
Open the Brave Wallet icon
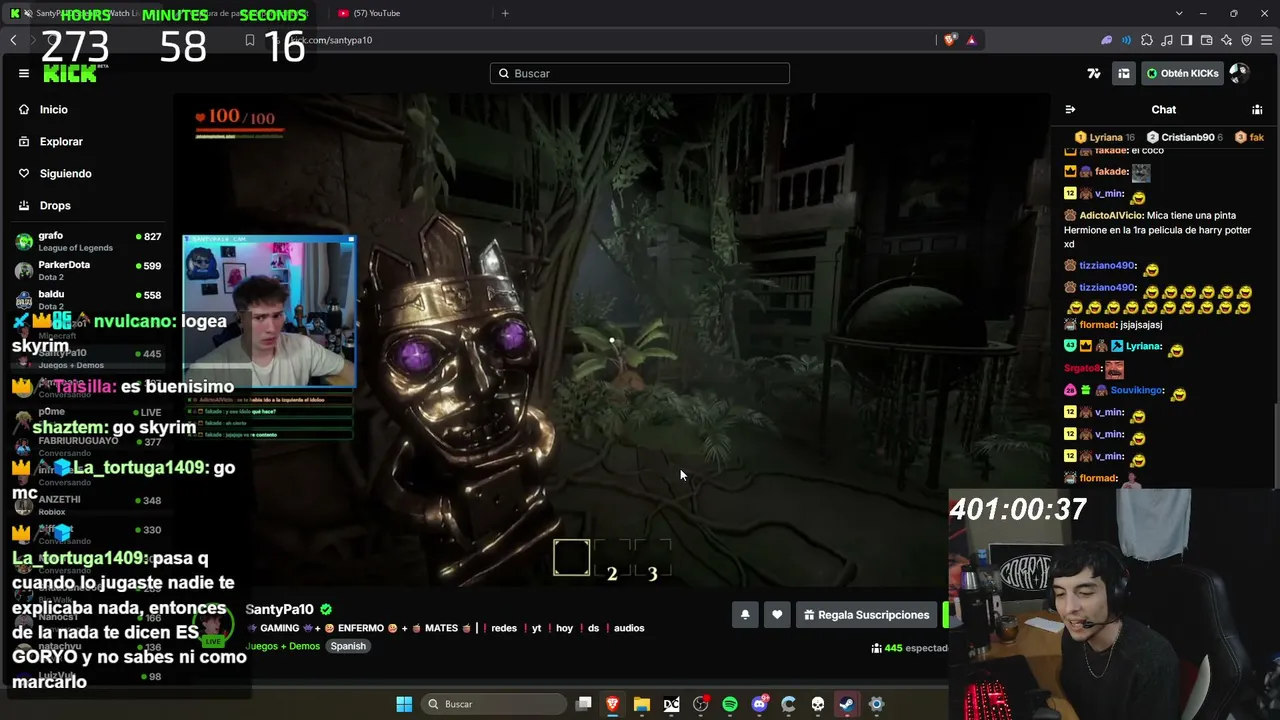pyautogui.click(x=1206, y=40)
